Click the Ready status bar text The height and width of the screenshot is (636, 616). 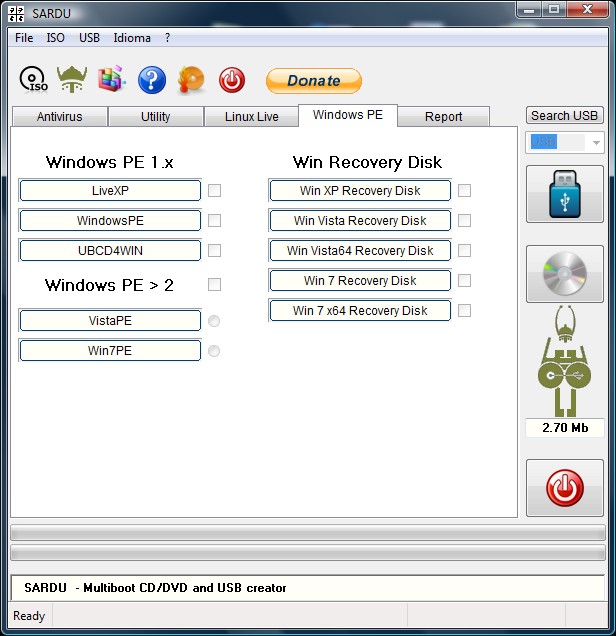point(29,616)
